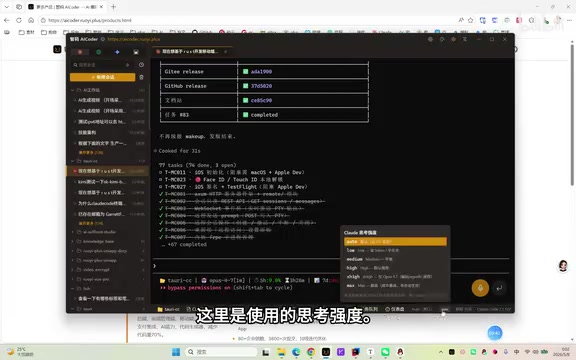
Task: Expand the ruoyi-vue-pro folder
Action: pyautogui.click(x=72, y=279)
